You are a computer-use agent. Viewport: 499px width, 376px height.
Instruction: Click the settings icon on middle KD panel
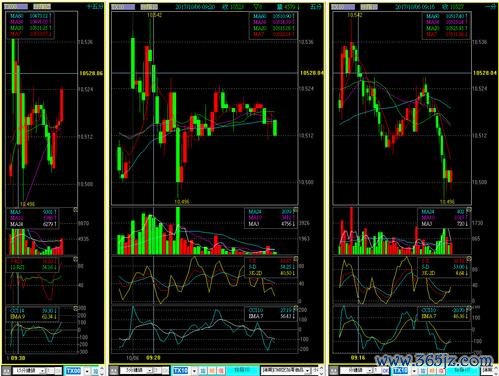click(x=295, y=259)
